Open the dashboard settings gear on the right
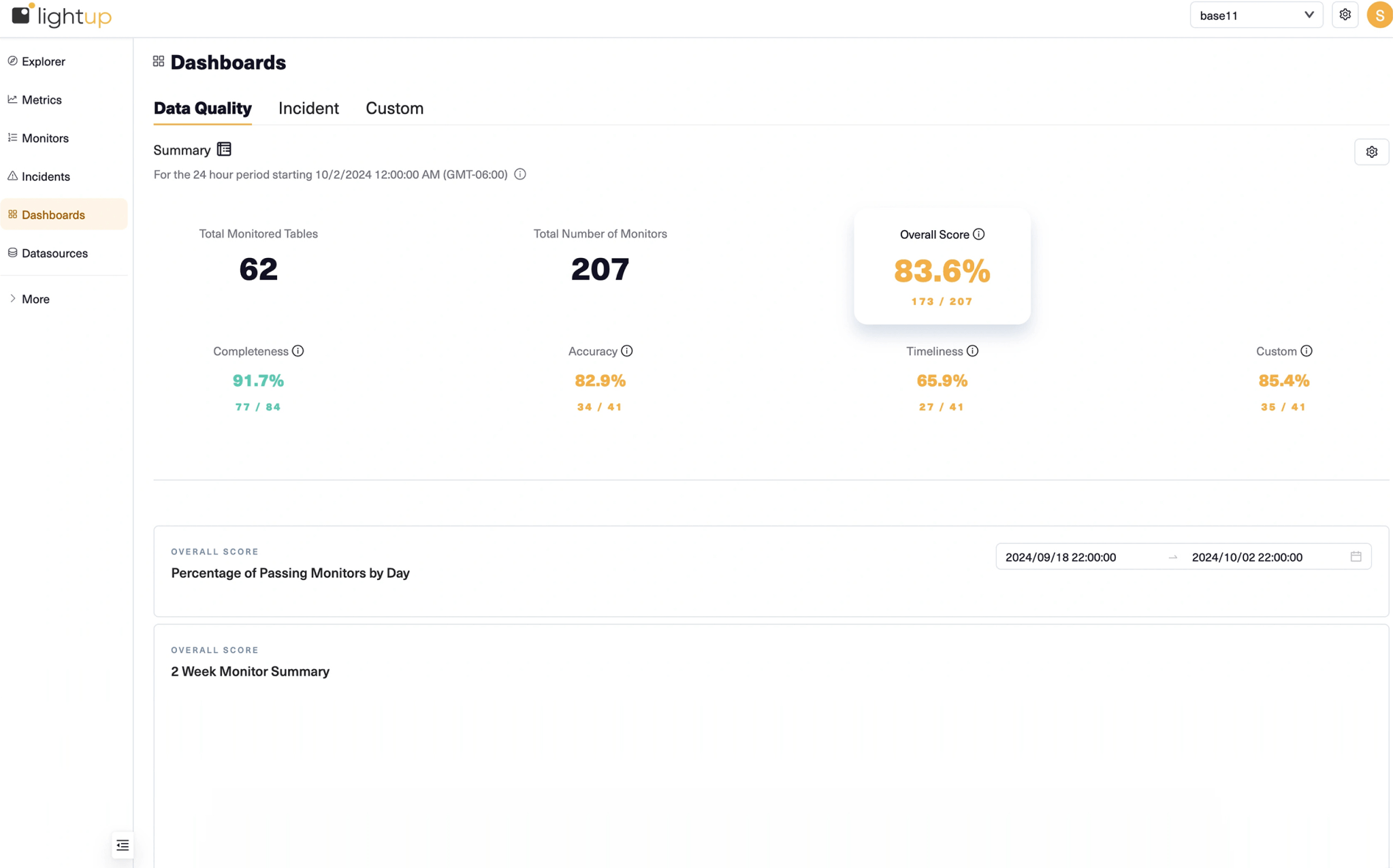The image size is (1395, 868). click(1372, 151)
